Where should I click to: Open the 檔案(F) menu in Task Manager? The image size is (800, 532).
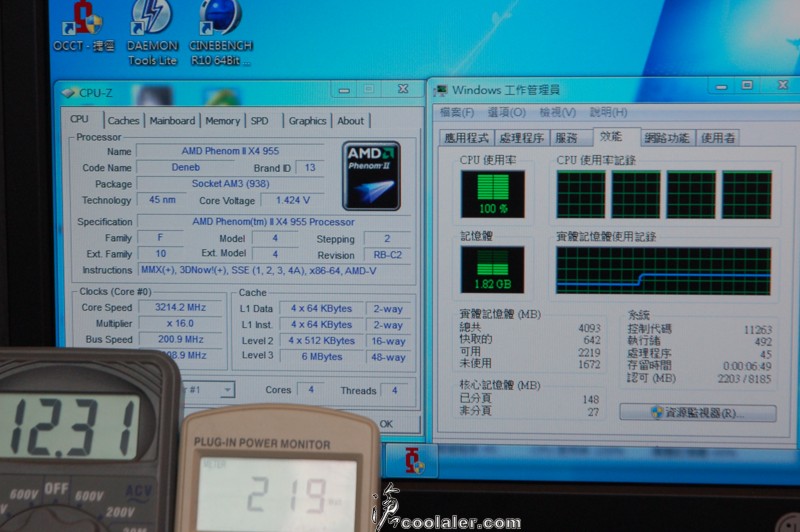point(457,112)
